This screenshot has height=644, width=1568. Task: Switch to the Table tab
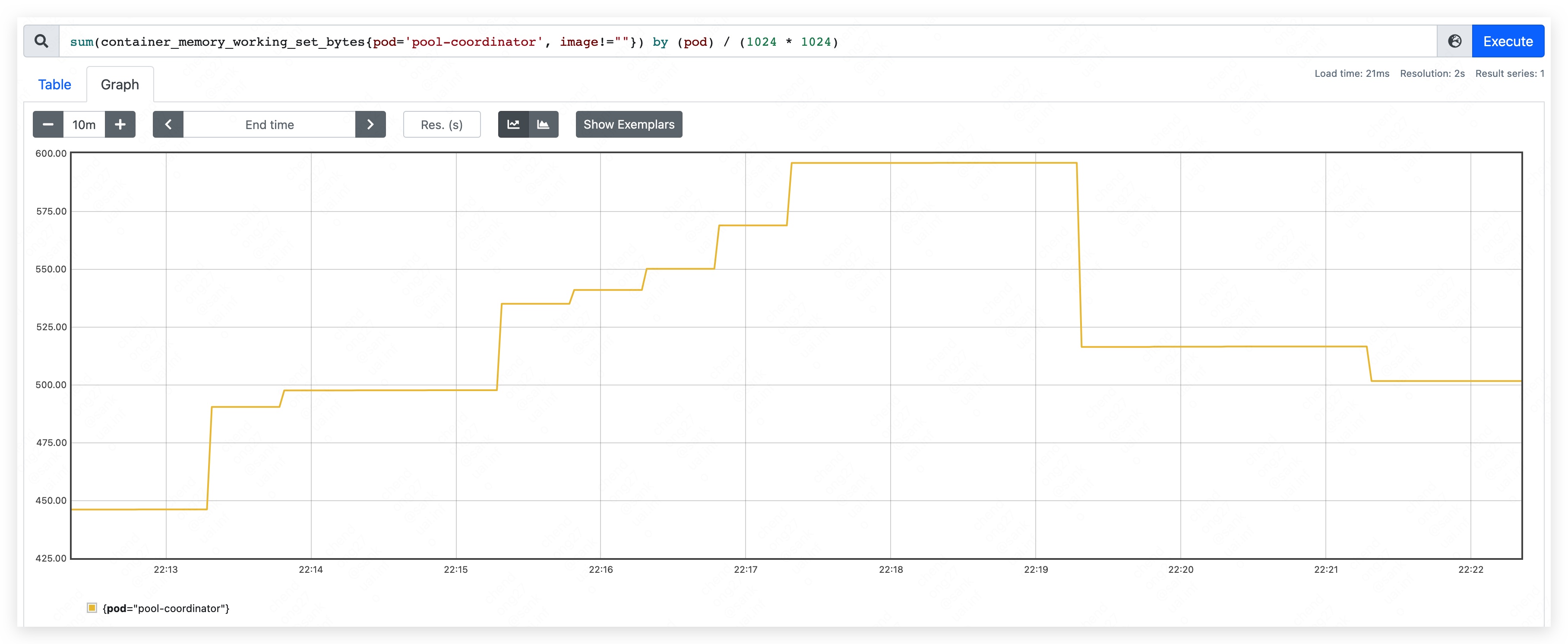pos(55,85)
